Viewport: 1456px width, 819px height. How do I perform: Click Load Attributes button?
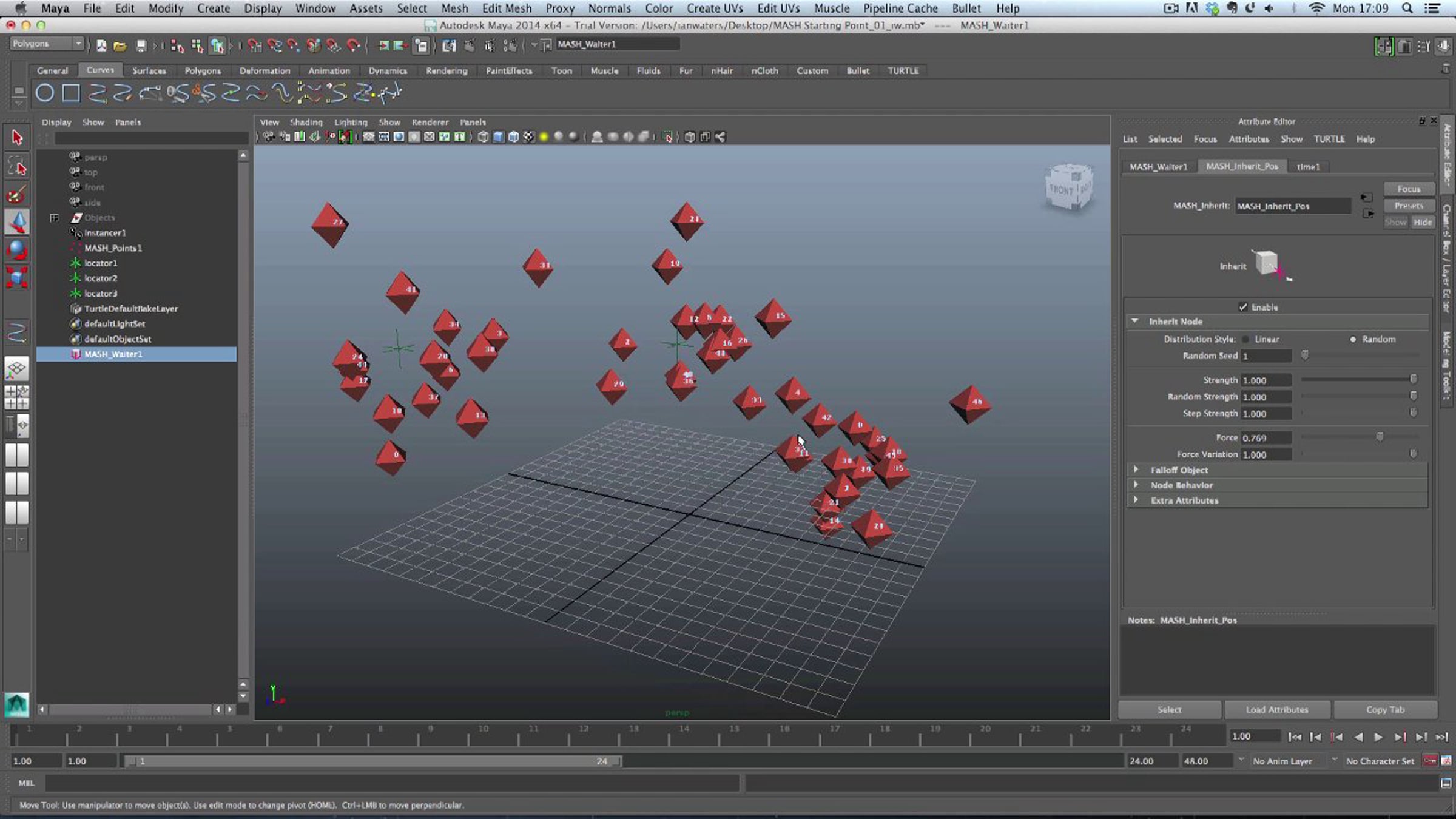coord(1277,709)
